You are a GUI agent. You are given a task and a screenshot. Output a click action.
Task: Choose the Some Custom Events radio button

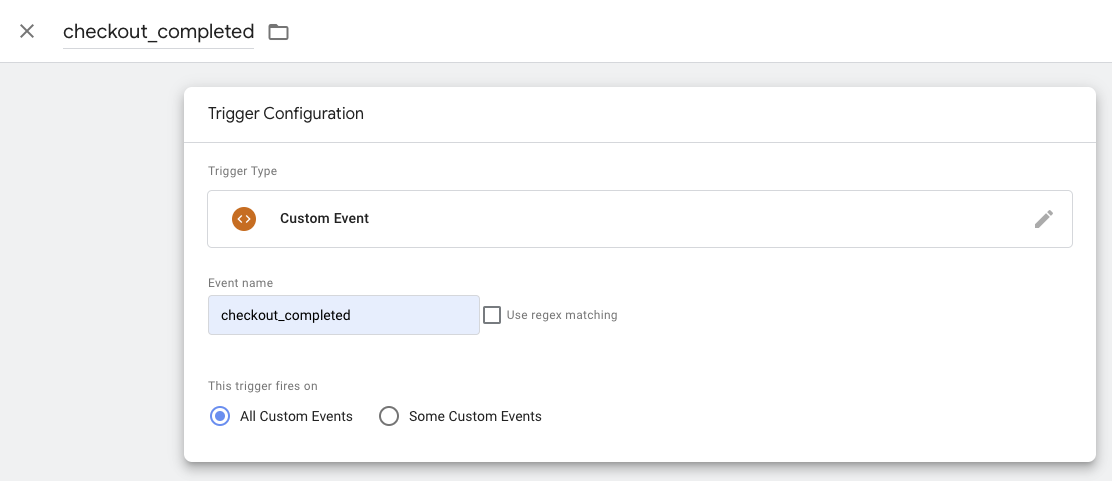(389, 416)
